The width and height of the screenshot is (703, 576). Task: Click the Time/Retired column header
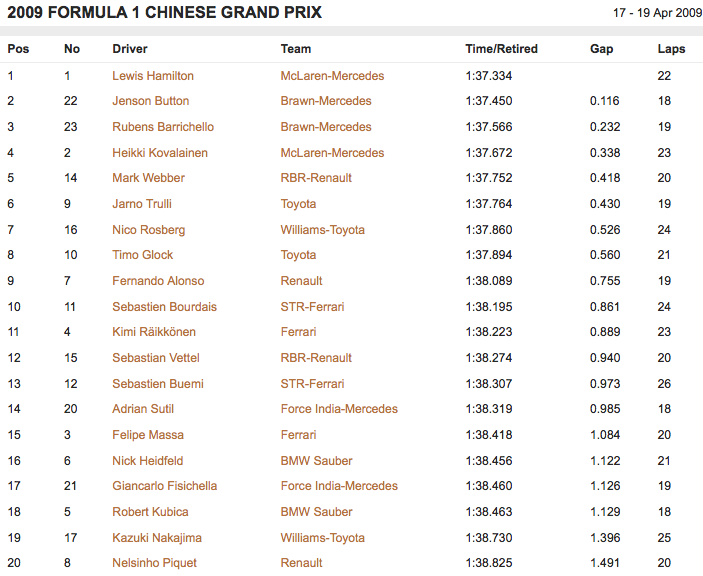[x=501, y=49]
